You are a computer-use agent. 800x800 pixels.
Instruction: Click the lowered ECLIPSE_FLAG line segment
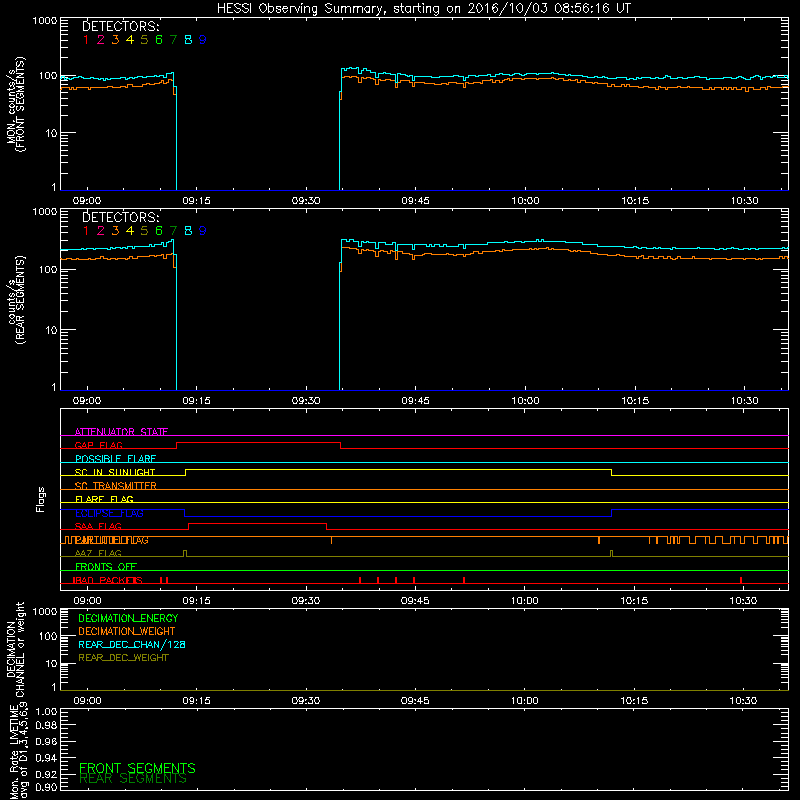point(398,516)
